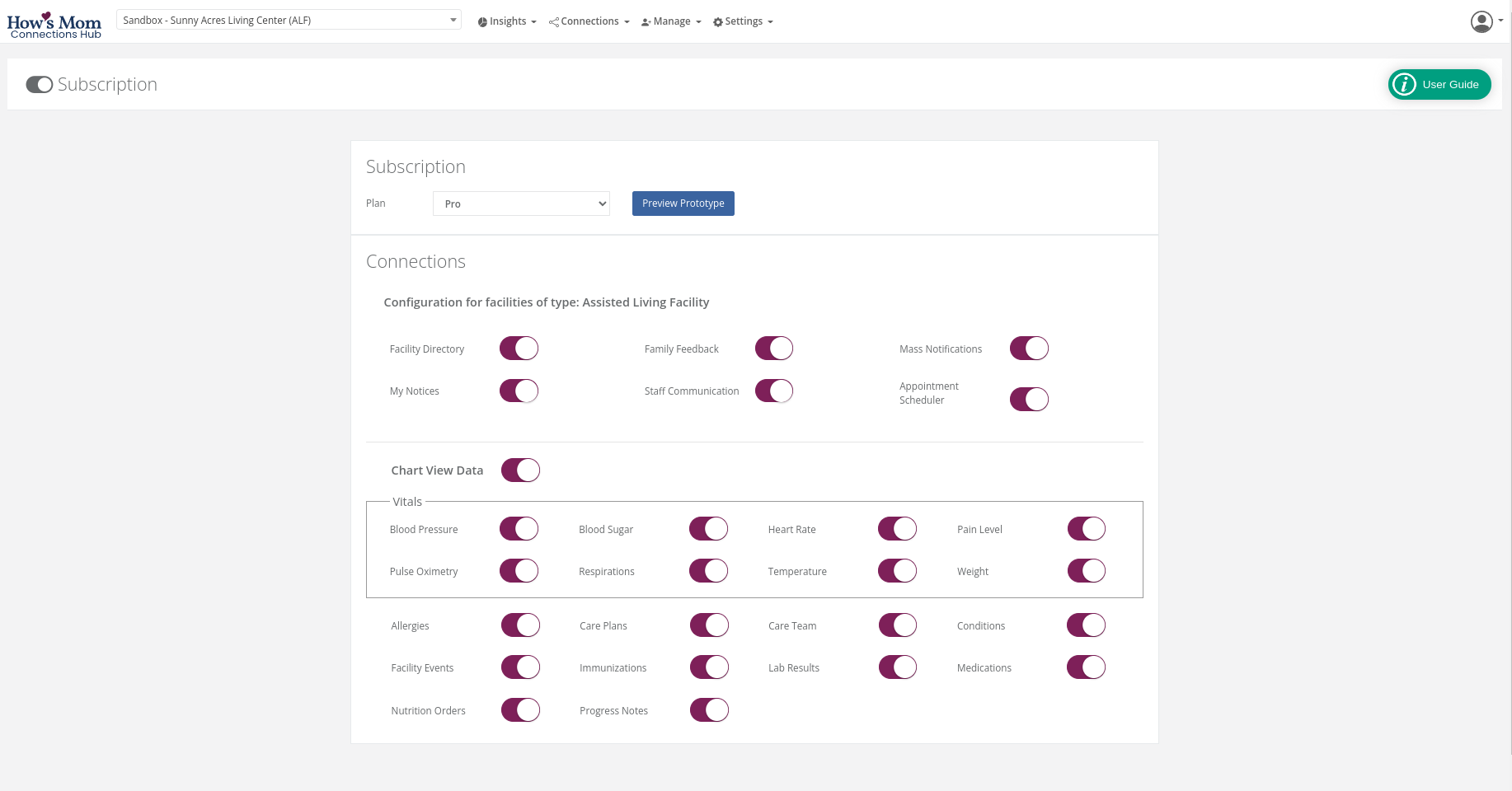Turn off the Chart View Data switch
Viewport: 1512px width, 791px height.
tap(520, 470)
